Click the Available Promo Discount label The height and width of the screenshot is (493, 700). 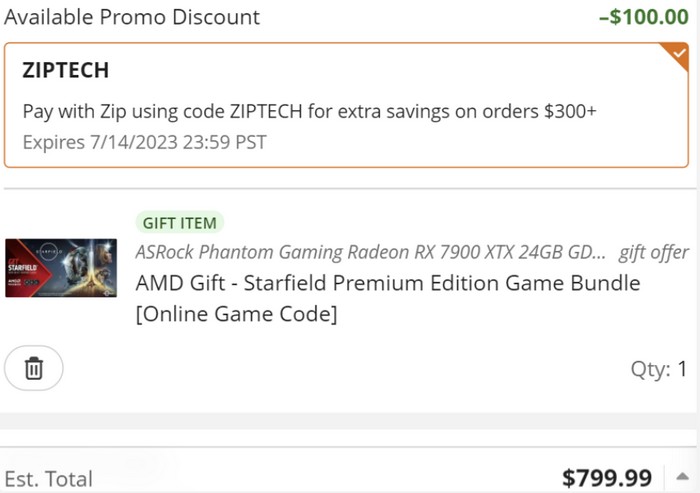pos(131,17)
